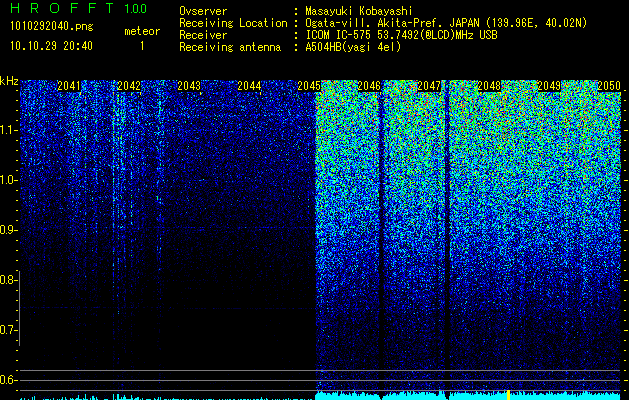629x400 pixels.
Task: Click the 0.7 kHz axis label
Action: tap(8, 330)
